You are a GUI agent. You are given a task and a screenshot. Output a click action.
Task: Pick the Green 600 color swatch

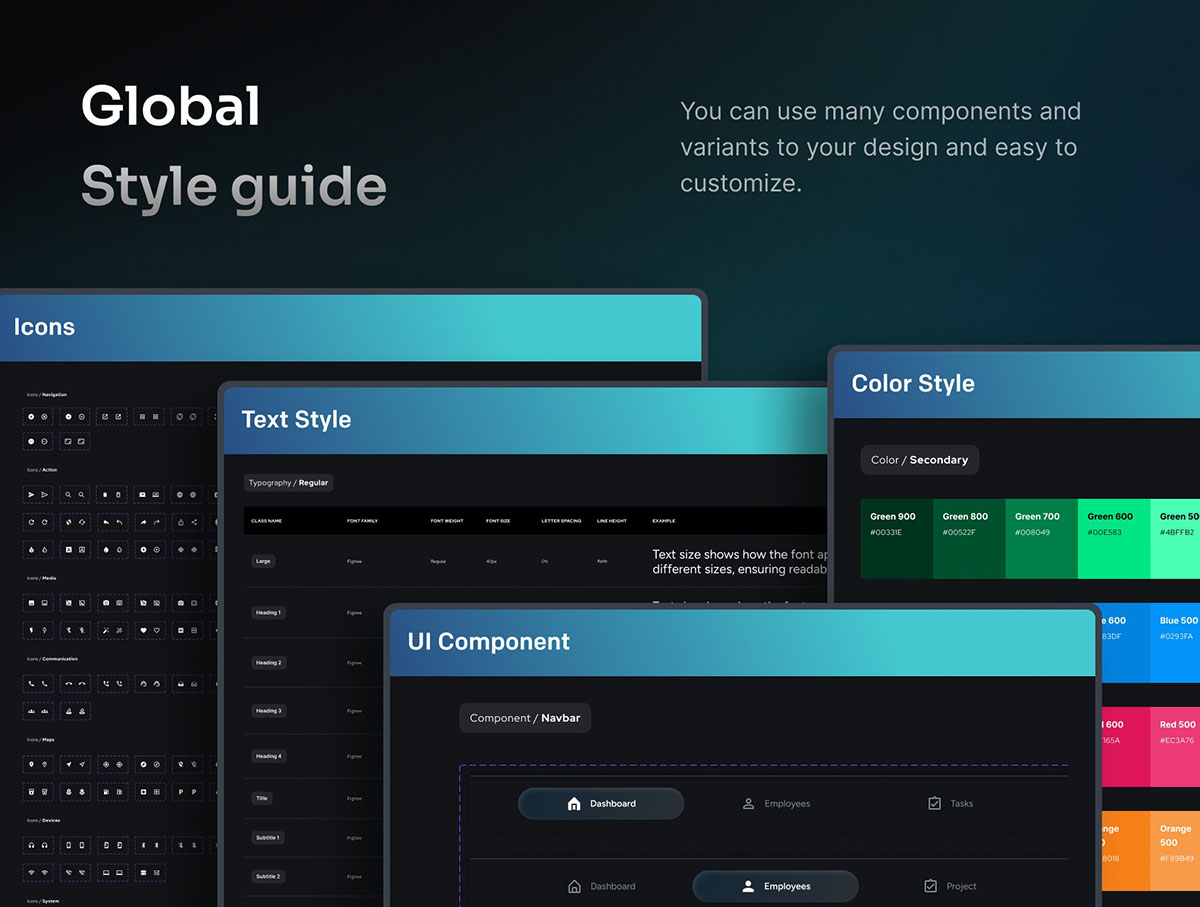1114,539
